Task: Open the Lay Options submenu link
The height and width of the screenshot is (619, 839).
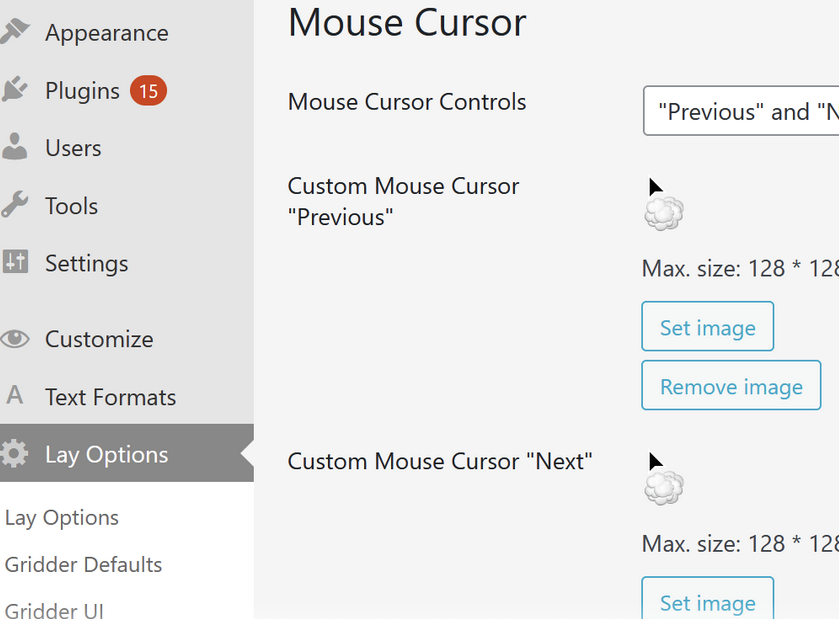Action: 62,518
